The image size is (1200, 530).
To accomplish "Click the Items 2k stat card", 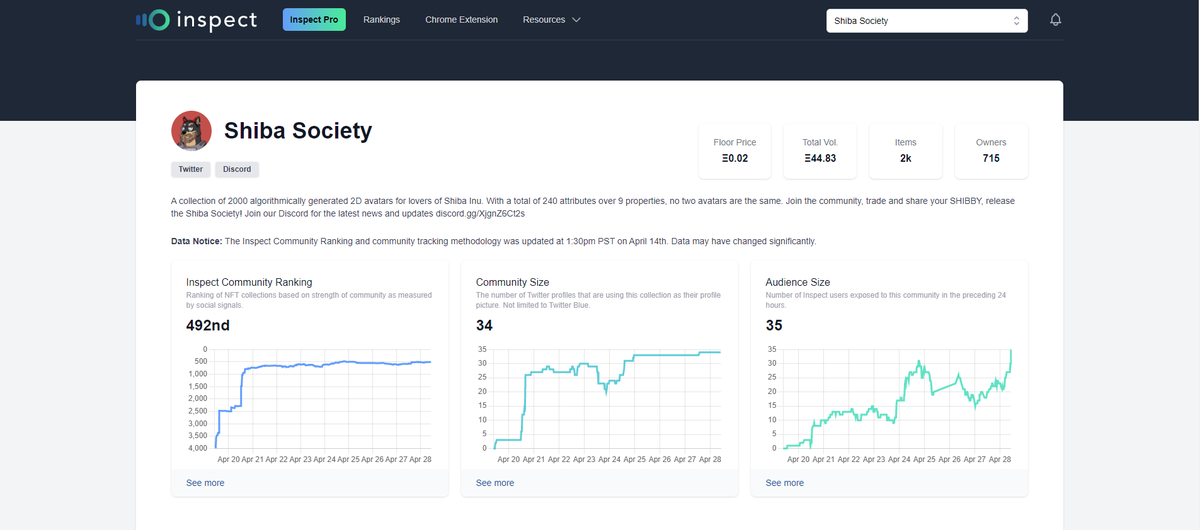I will point(906,150).
